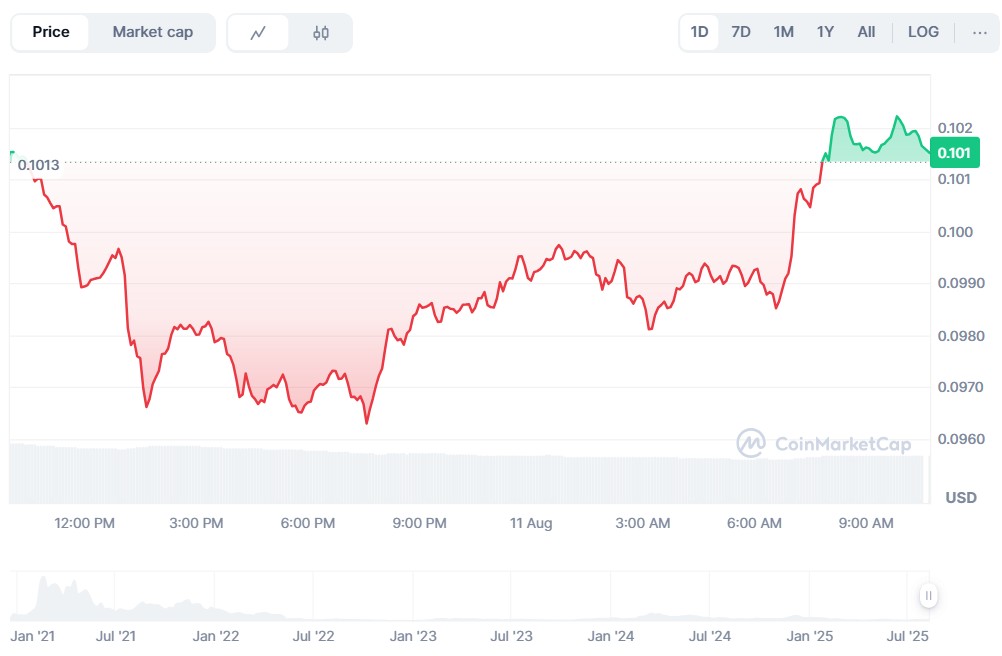Set chart range to 1M

click(x=783, y=32)
